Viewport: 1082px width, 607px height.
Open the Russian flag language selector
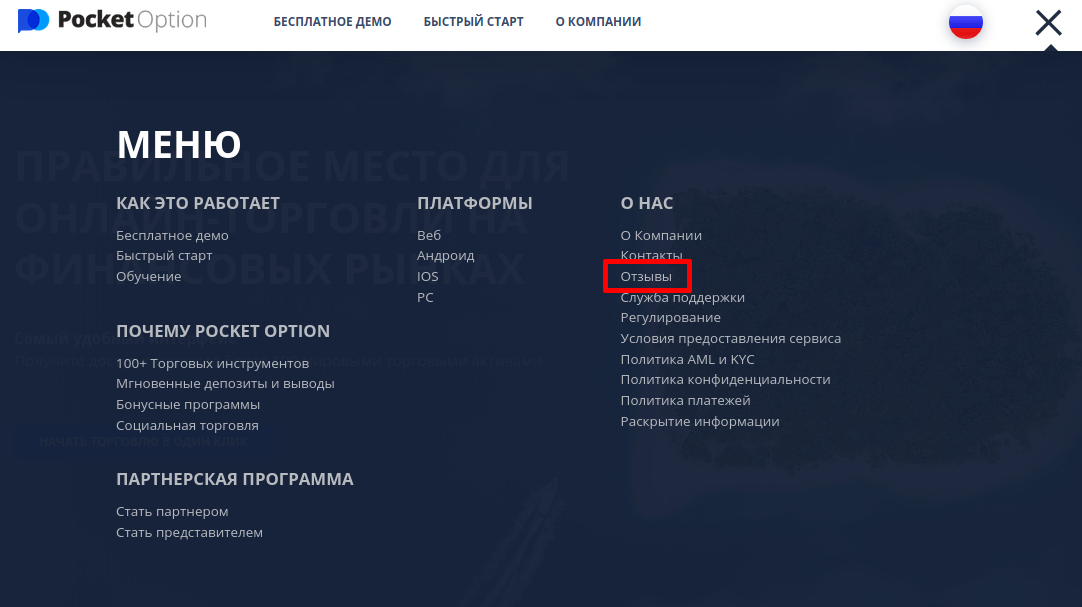(x=965, y=22)
